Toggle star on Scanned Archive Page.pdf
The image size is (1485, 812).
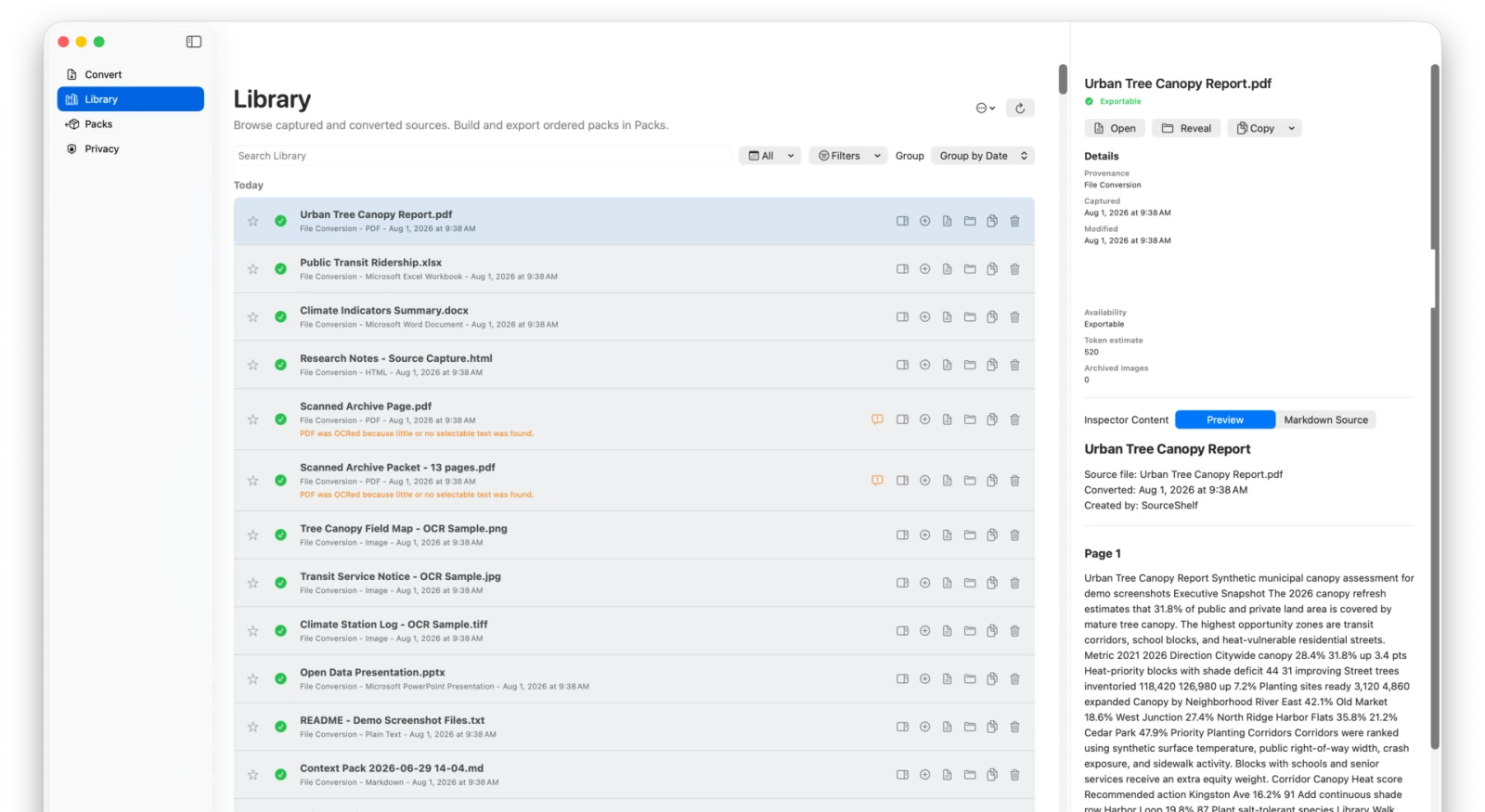click(252, 419)
